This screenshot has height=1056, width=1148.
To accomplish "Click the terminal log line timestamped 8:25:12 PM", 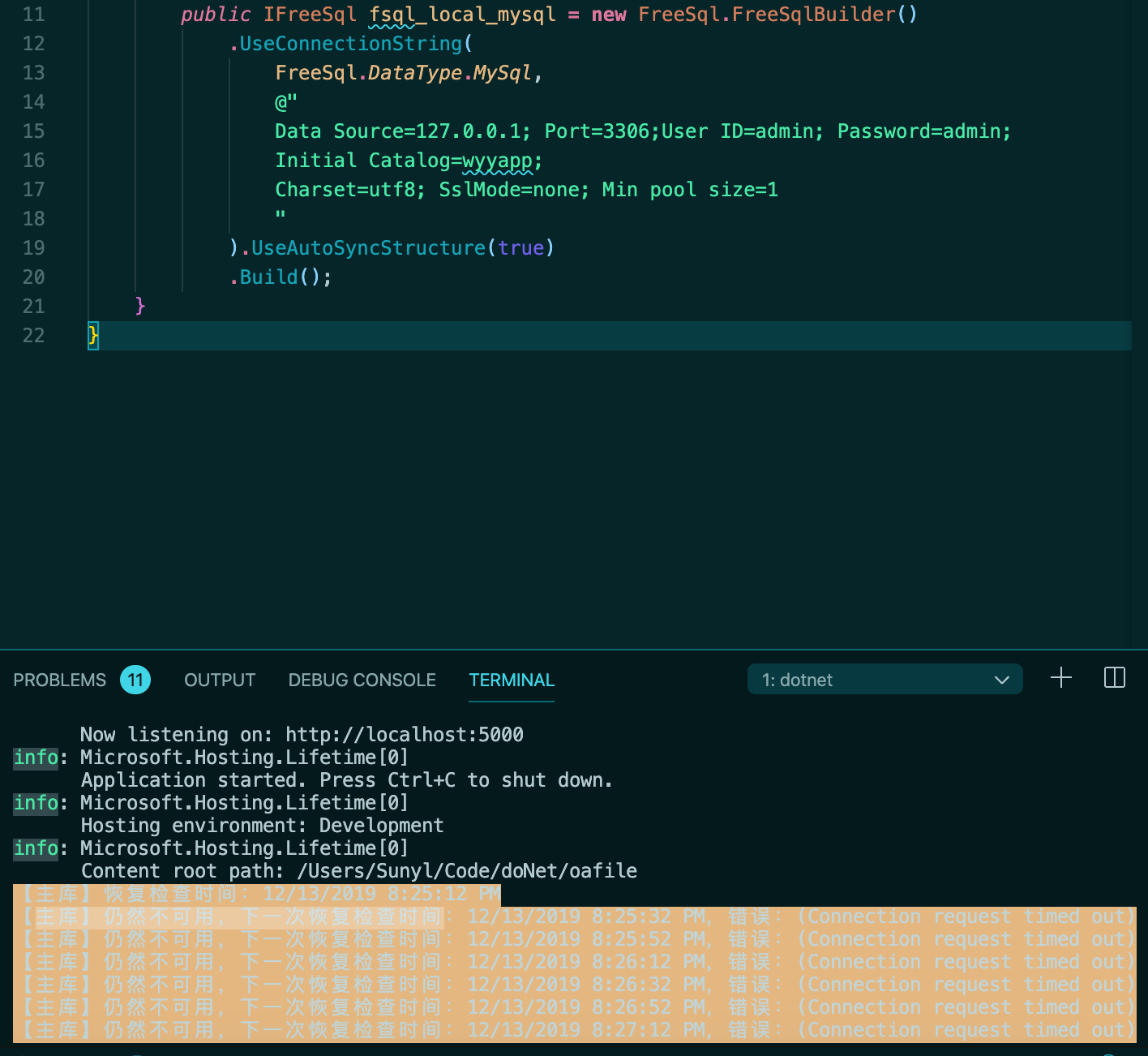I will point(257,894).
